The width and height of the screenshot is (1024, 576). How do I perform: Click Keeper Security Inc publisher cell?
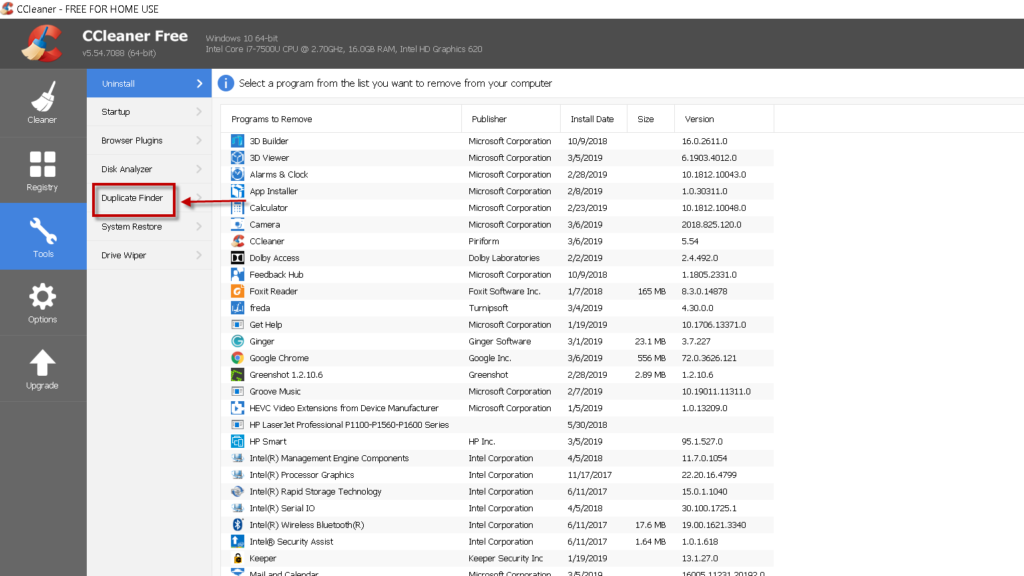pos(505,558)
